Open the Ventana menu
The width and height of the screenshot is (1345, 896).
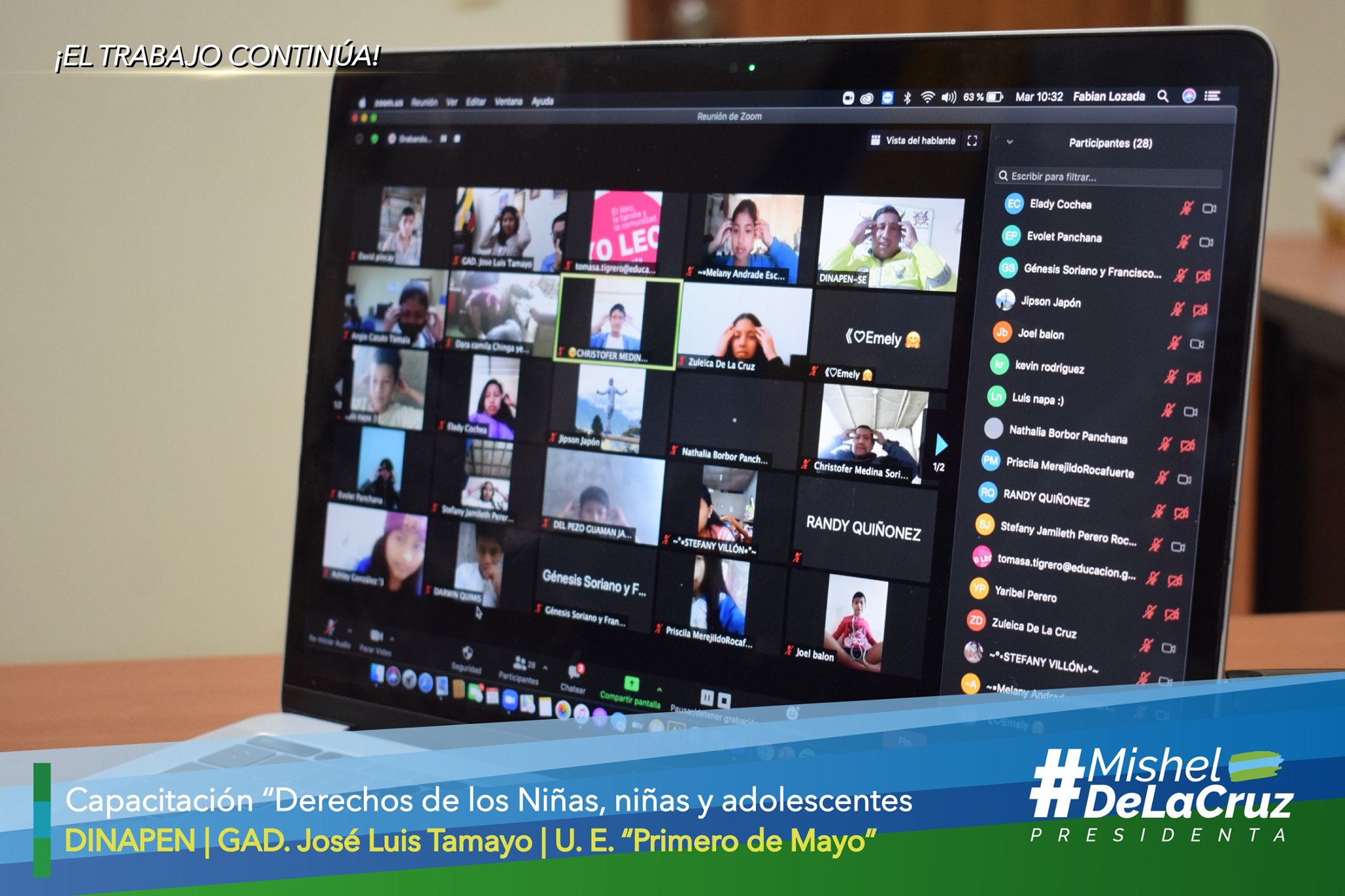tap(508, 102)
